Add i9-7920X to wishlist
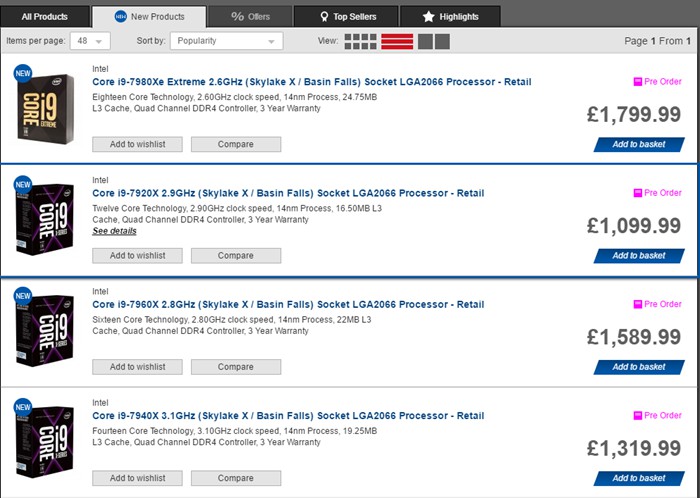 coord(138,255)
